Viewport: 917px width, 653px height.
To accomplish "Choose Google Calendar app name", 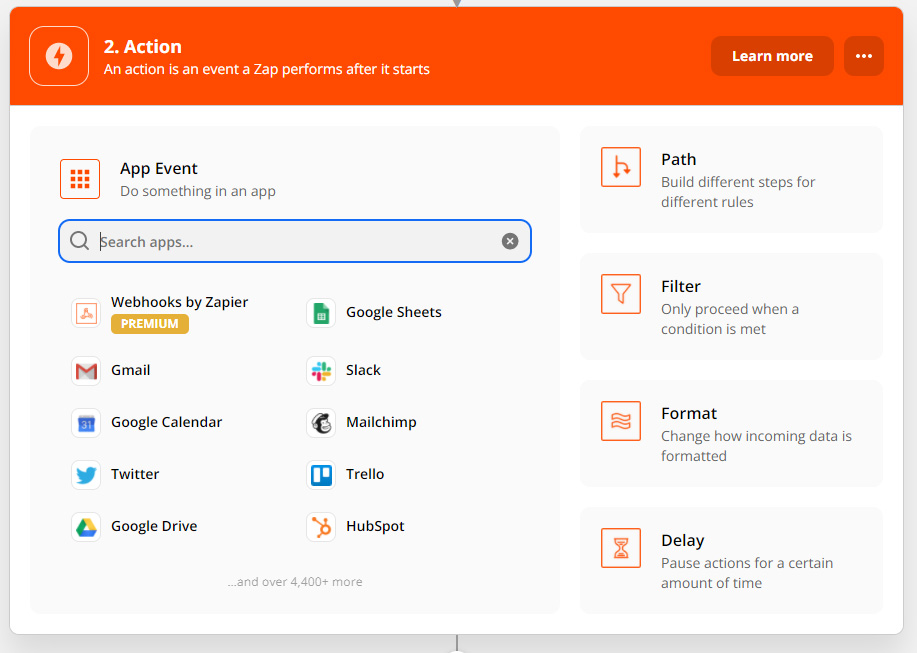I will click(167, 422).
